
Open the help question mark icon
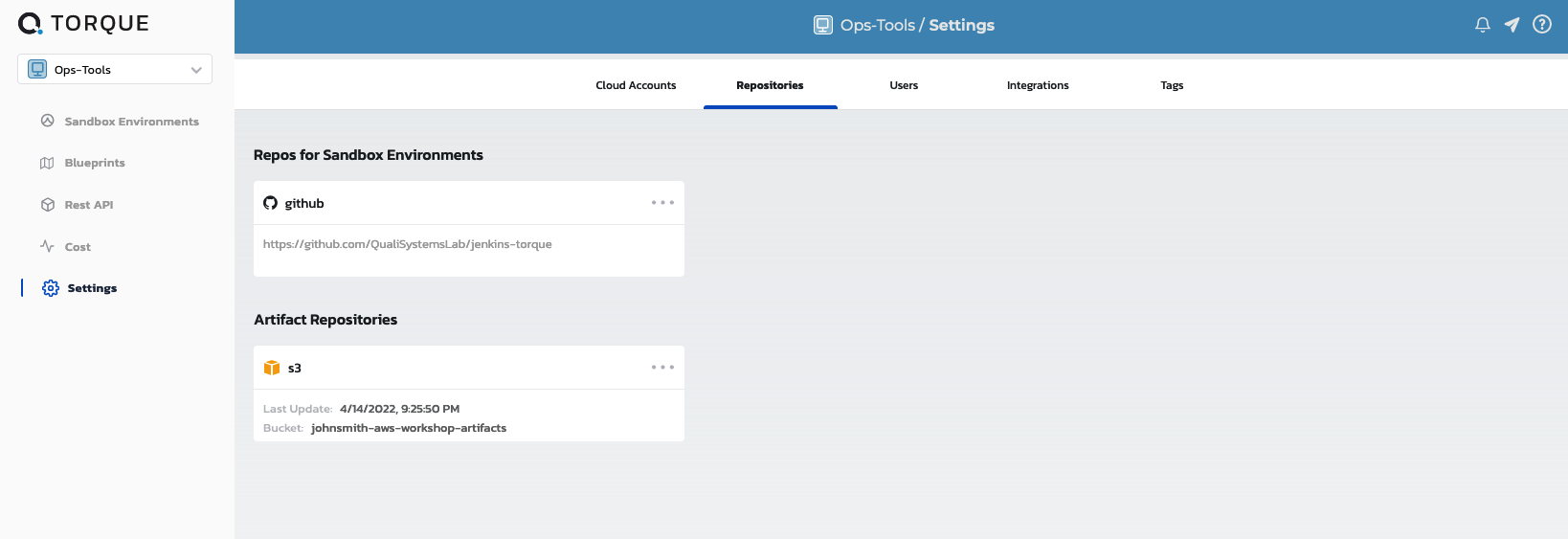tap(1542, 25)
